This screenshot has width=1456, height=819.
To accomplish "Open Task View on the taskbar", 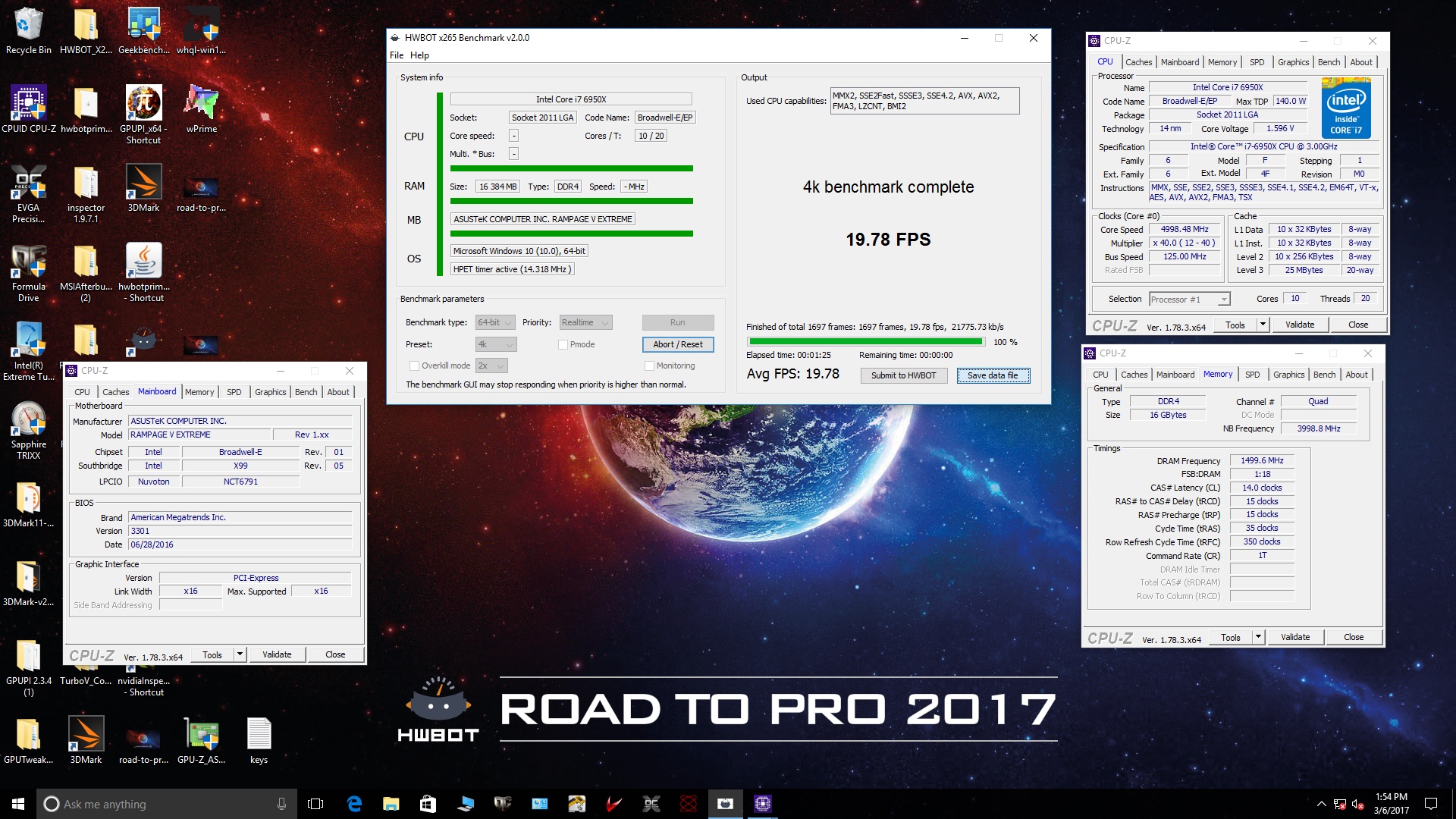I will pos(315,804).
